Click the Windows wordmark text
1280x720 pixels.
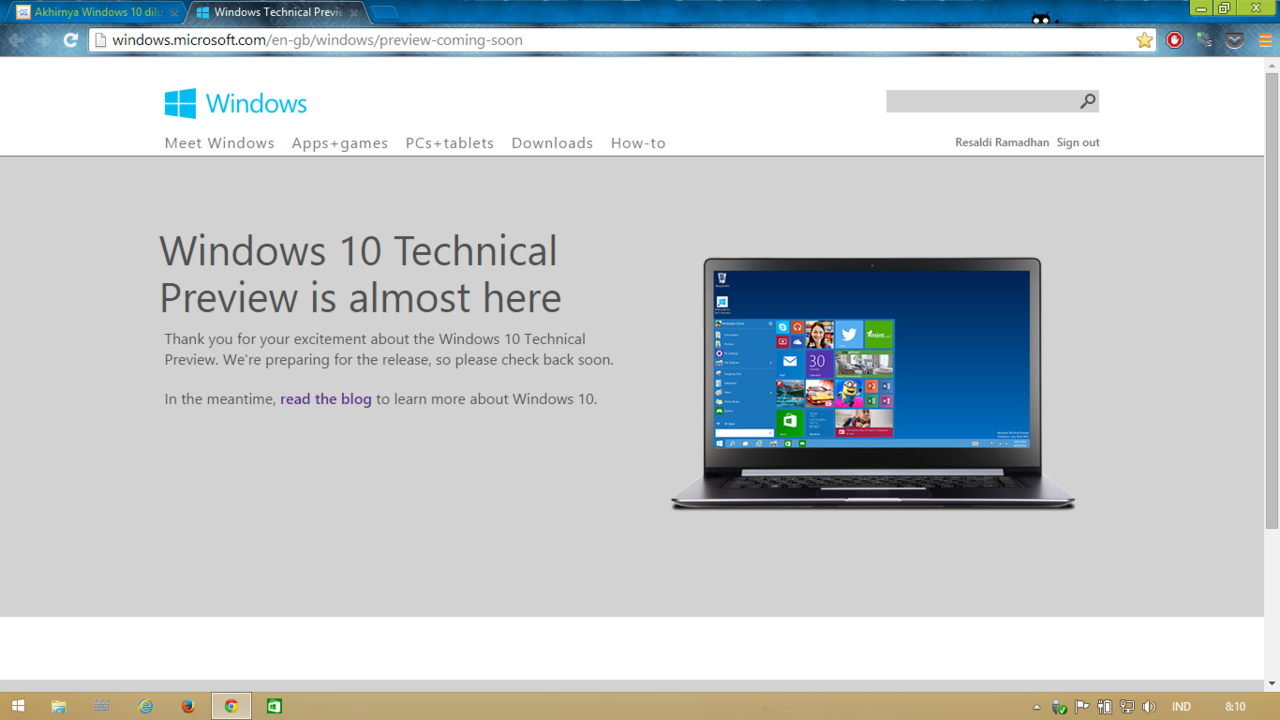point(256,103)
